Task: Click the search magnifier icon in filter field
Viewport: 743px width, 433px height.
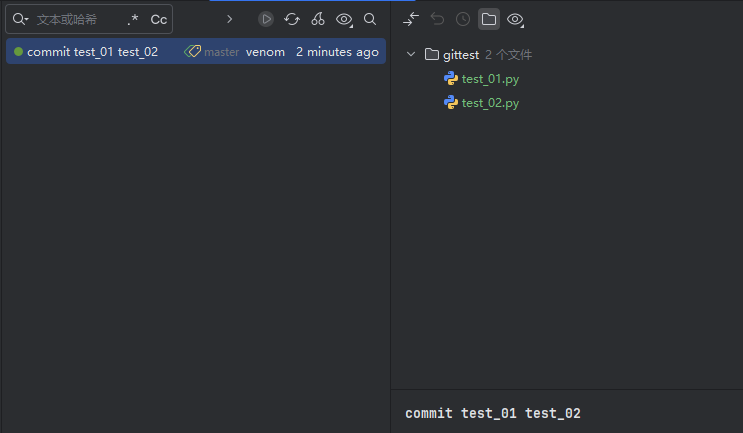Action: tap(20, 19)
